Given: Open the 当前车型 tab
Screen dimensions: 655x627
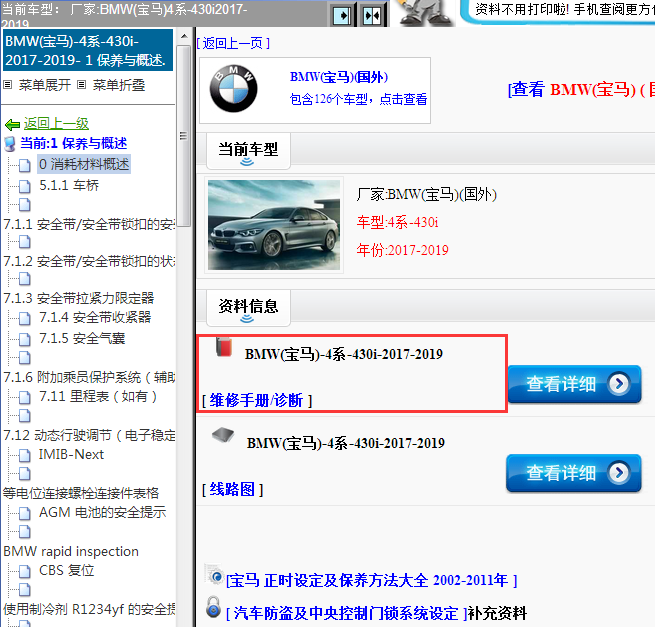Looking at the screenshot, I should point(248,151).
